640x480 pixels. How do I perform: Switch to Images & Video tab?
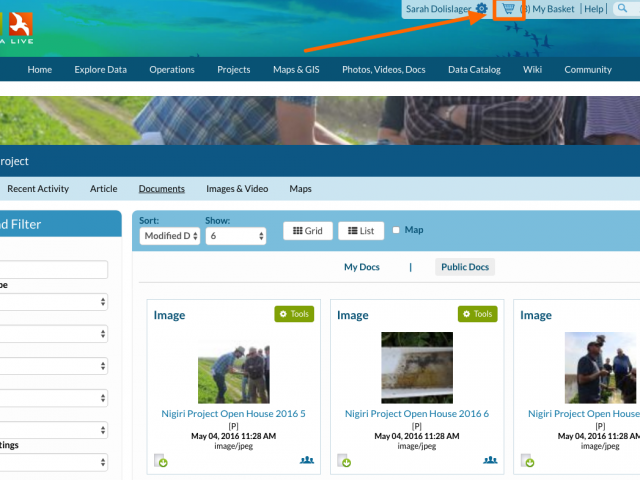(237, 189)
